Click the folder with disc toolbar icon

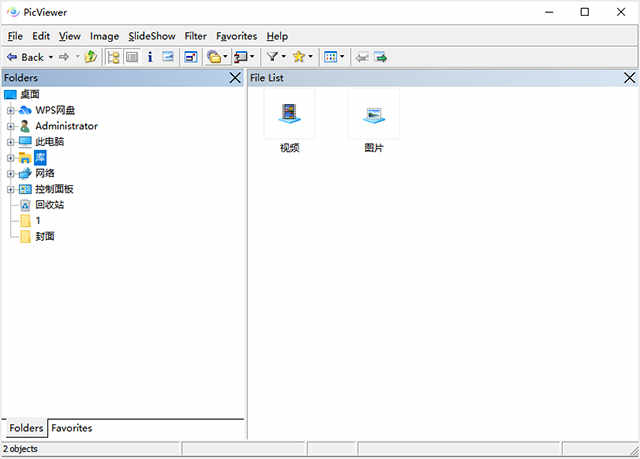tap(214, 57)
